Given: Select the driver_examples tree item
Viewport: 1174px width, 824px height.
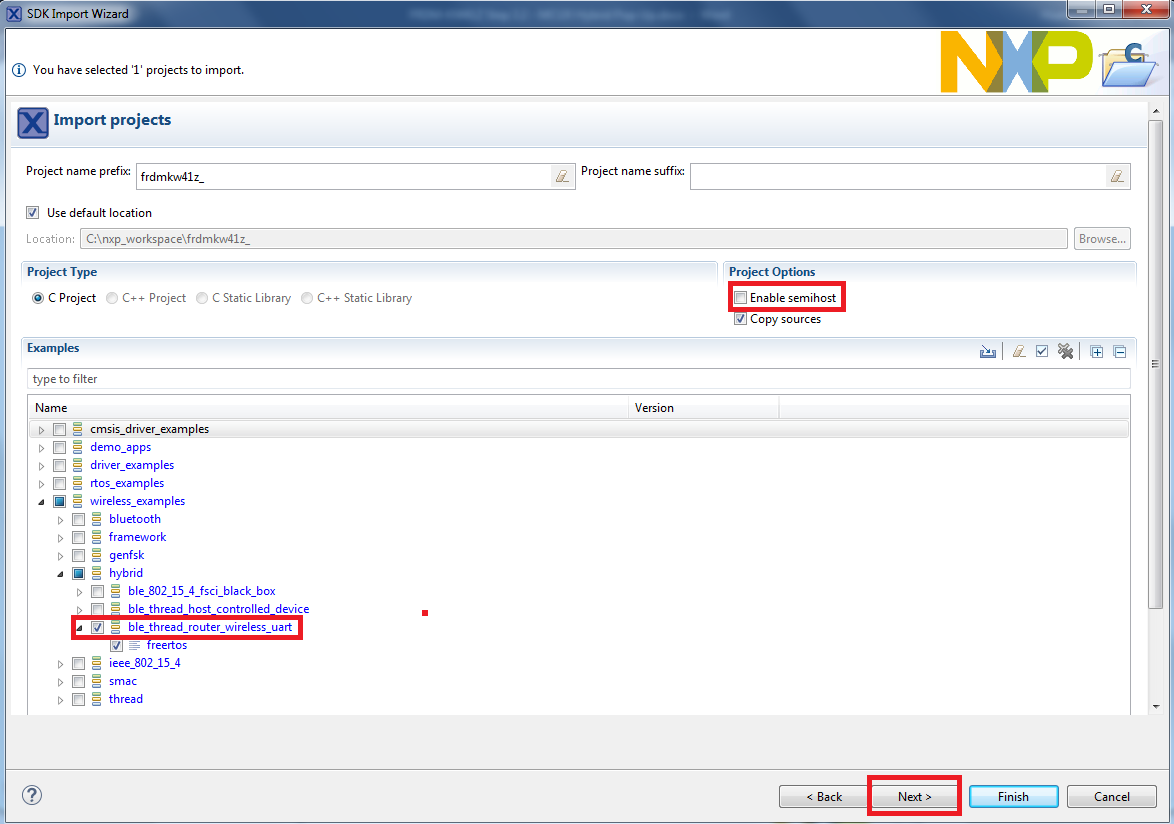Looking at the screenshot, I should click(131, 465).
